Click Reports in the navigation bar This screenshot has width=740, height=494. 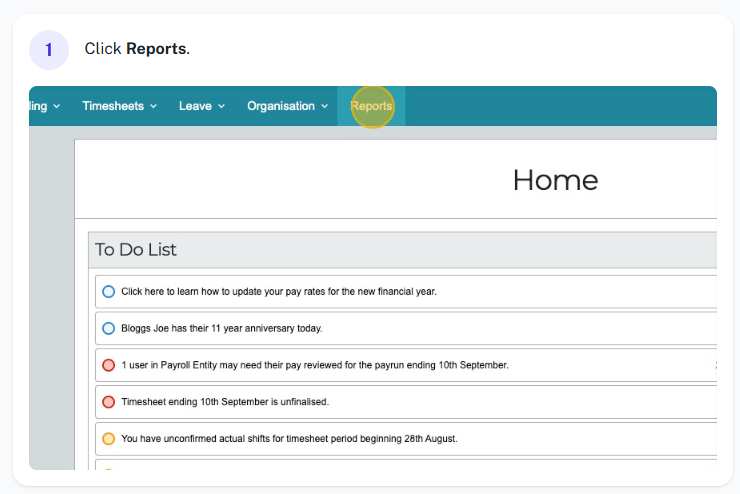click(371, 106)
